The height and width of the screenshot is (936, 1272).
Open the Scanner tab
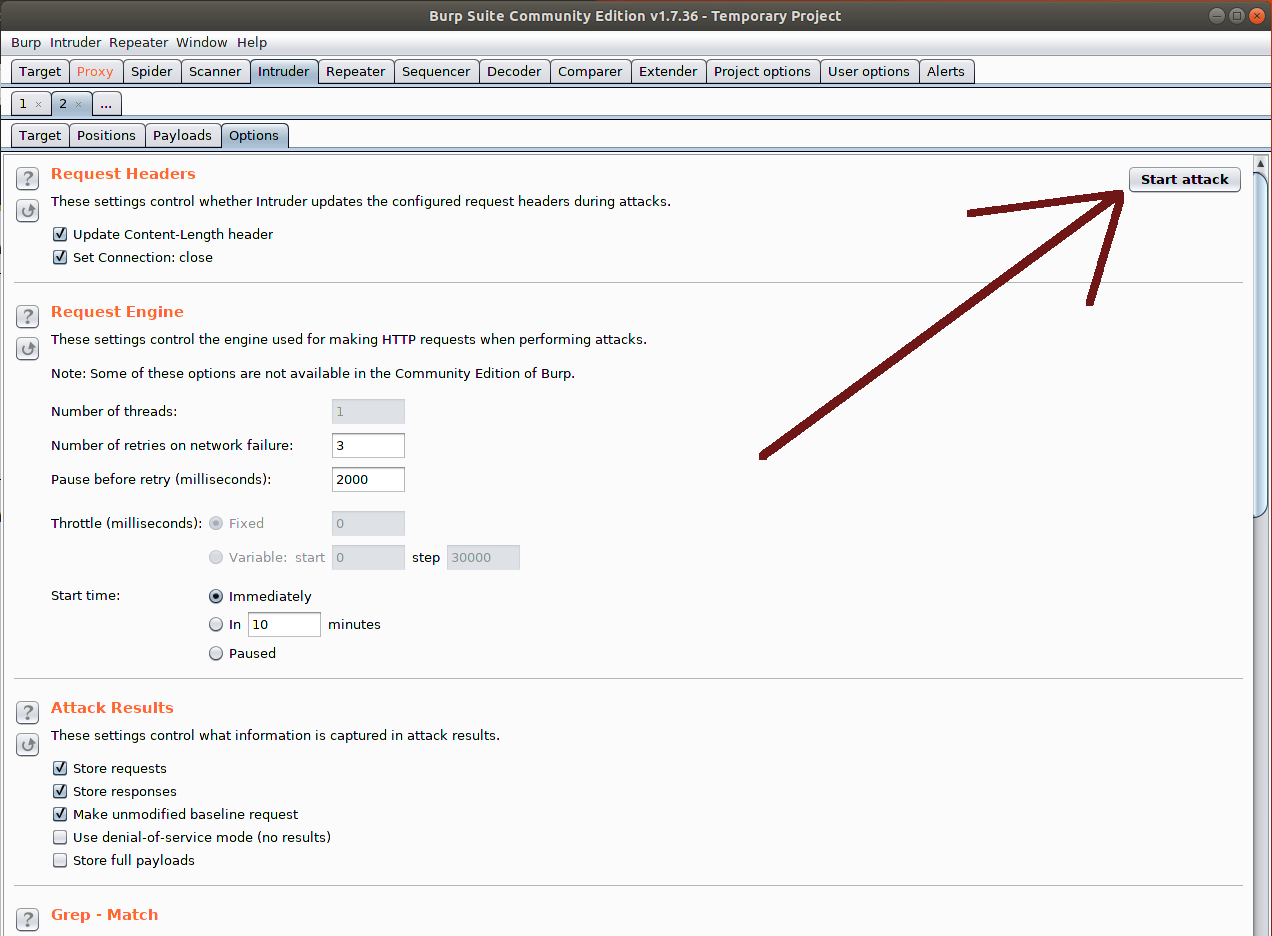pos(215,71)
